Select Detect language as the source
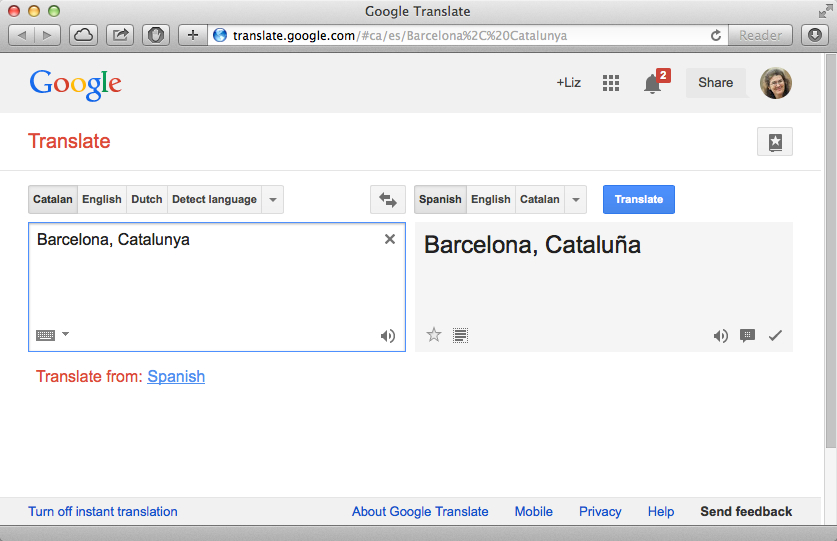This screenshot has width=837, height=541. (x=214, y=200)
